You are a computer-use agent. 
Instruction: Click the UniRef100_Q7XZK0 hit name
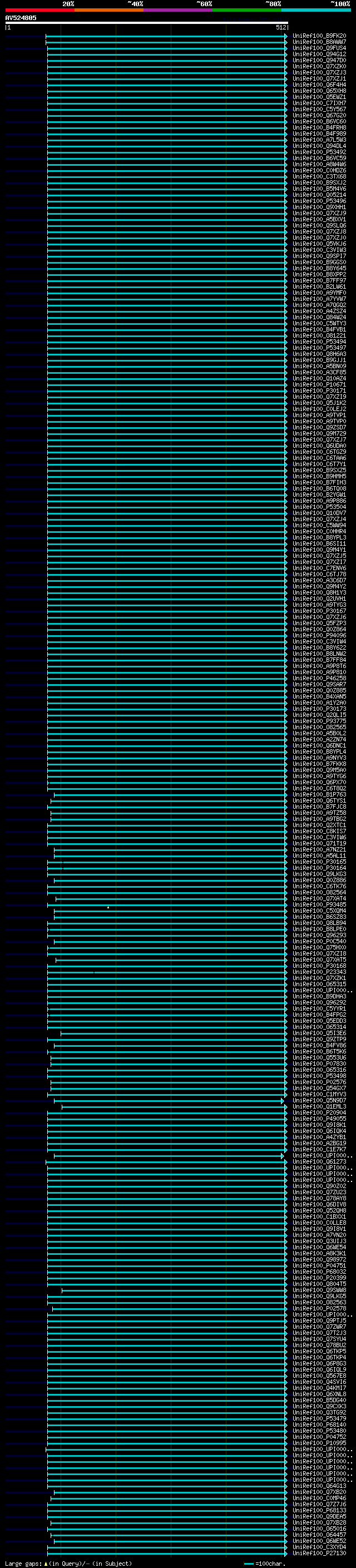point(319,66)
